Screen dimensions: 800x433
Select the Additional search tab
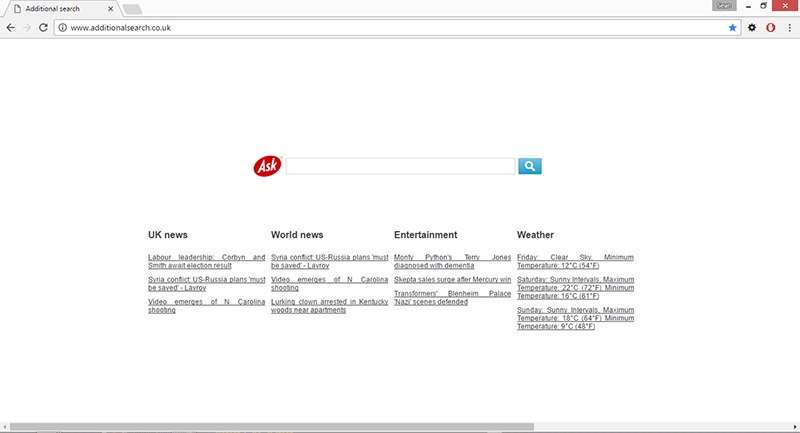(x=61, y=9)
